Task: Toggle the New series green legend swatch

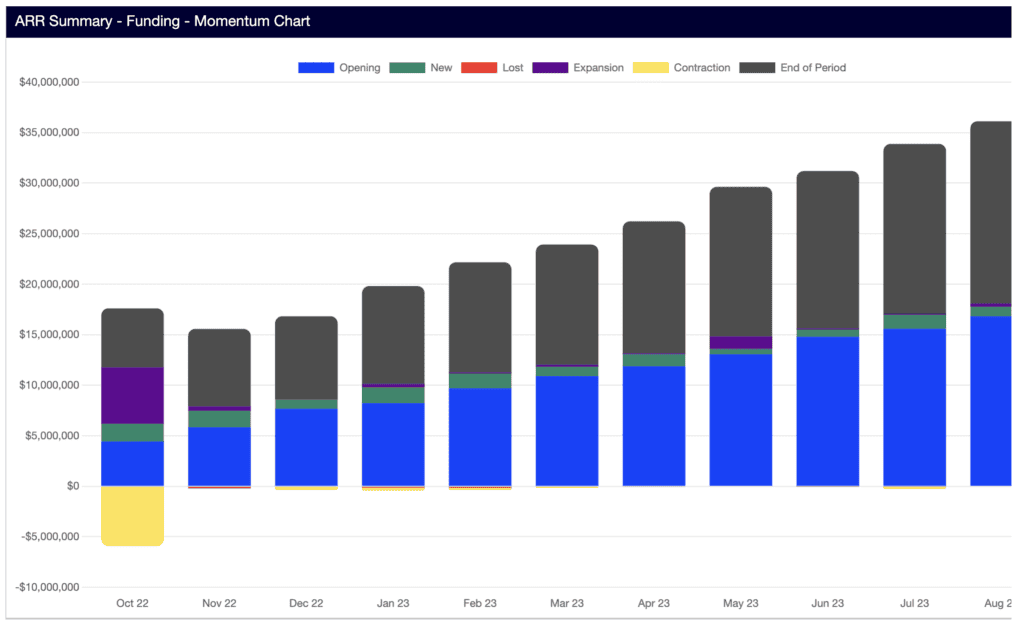Action: click(x=407, y=68)
